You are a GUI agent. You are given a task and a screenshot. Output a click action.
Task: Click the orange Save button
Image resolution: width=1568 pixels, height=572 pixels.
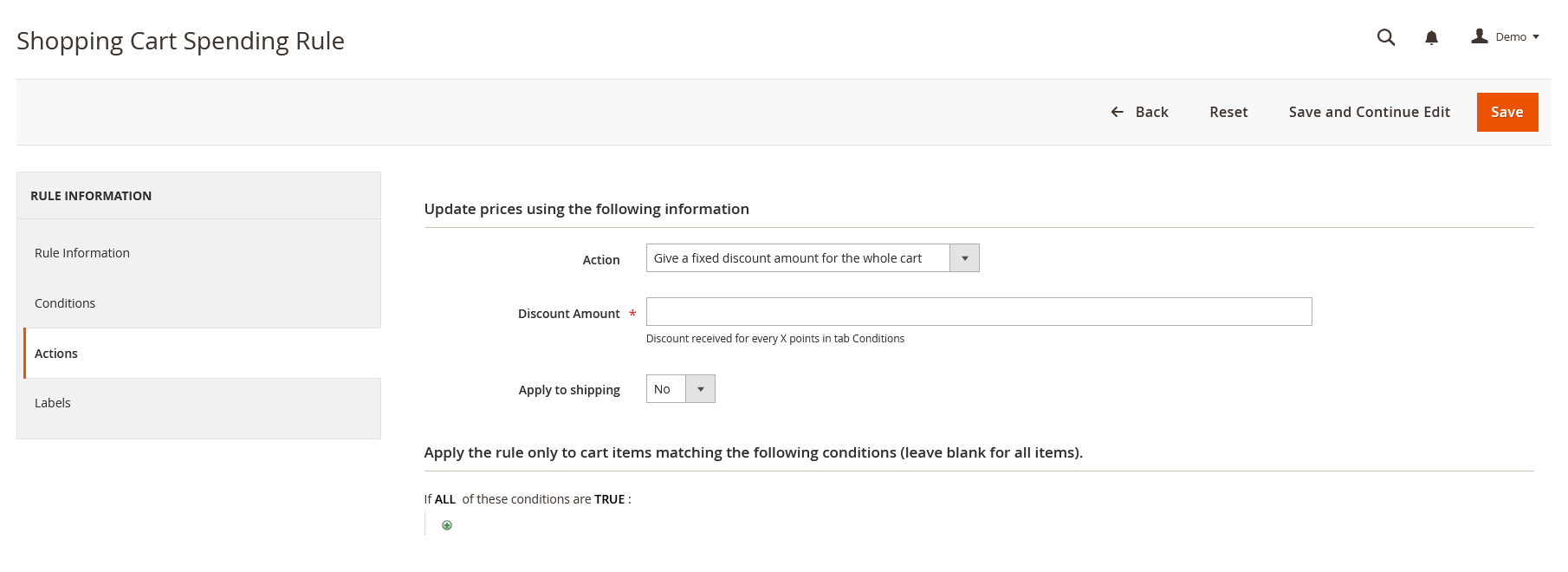(x=1506, y=112)
